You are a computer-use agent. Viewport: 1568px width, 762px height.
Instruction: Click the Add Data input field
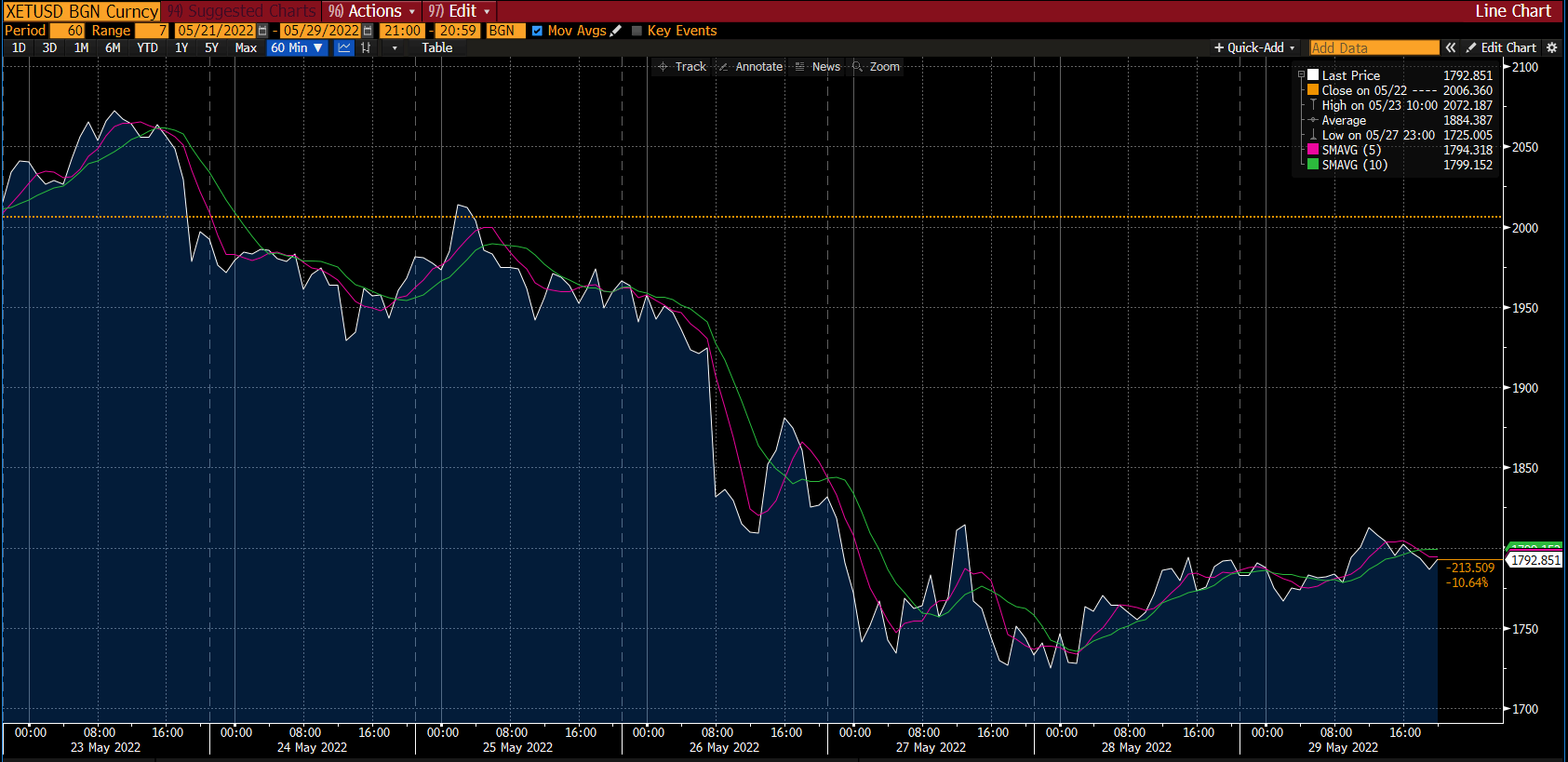tap(1374, 47)
